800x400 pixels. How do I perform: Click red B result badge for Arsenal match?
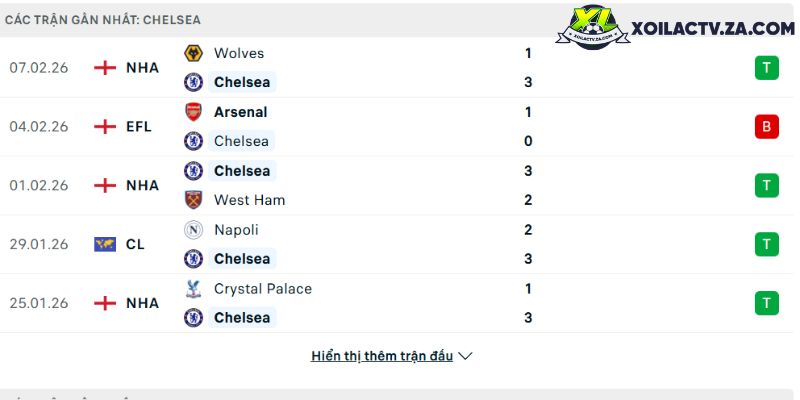[x=766, y=126]
